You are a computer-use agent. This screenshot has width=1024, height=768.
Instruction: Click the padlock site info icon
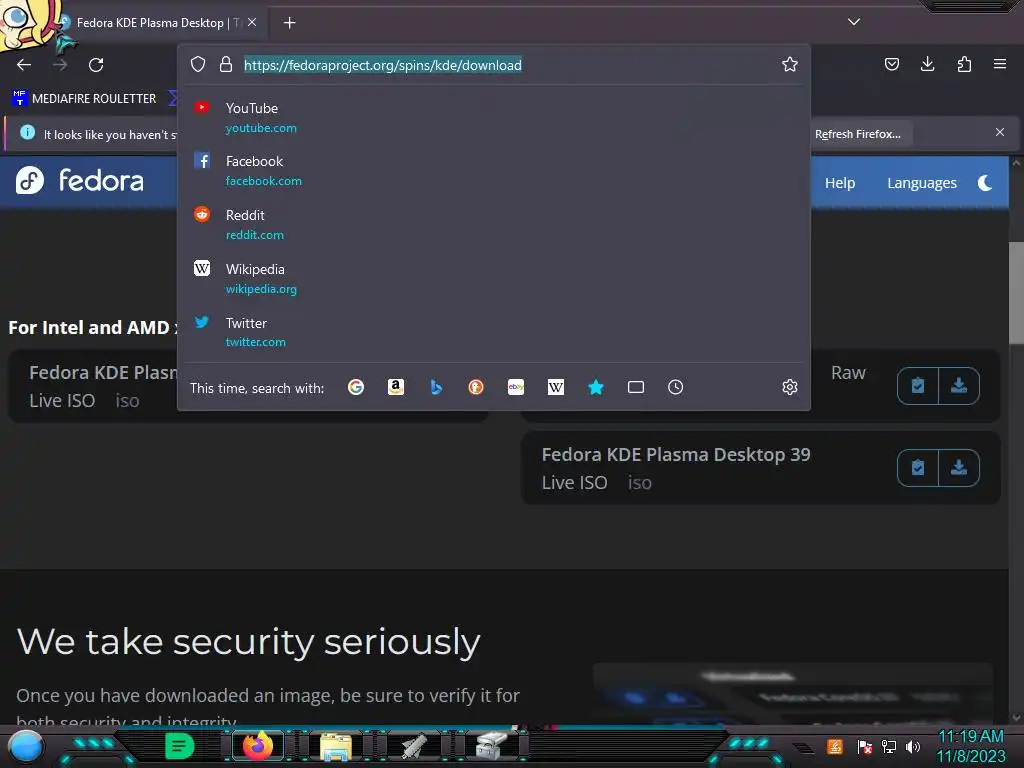(226, 64)
